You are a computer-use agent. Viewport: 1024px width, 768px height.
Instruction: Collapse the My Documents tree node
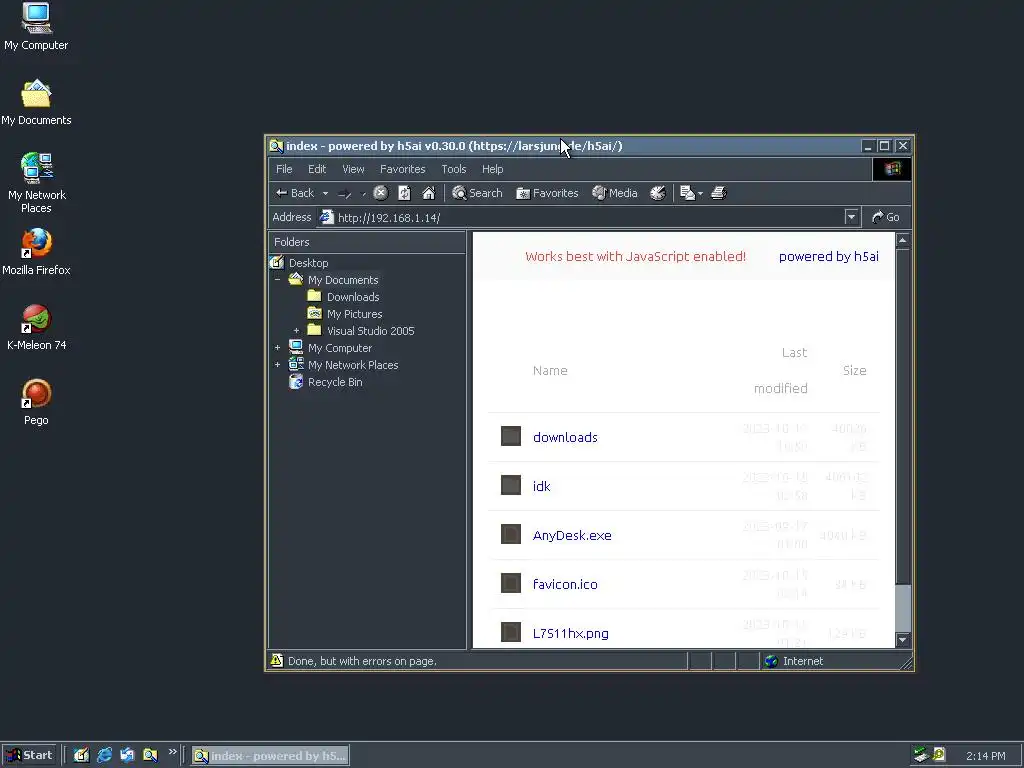(x=278, y=280)
